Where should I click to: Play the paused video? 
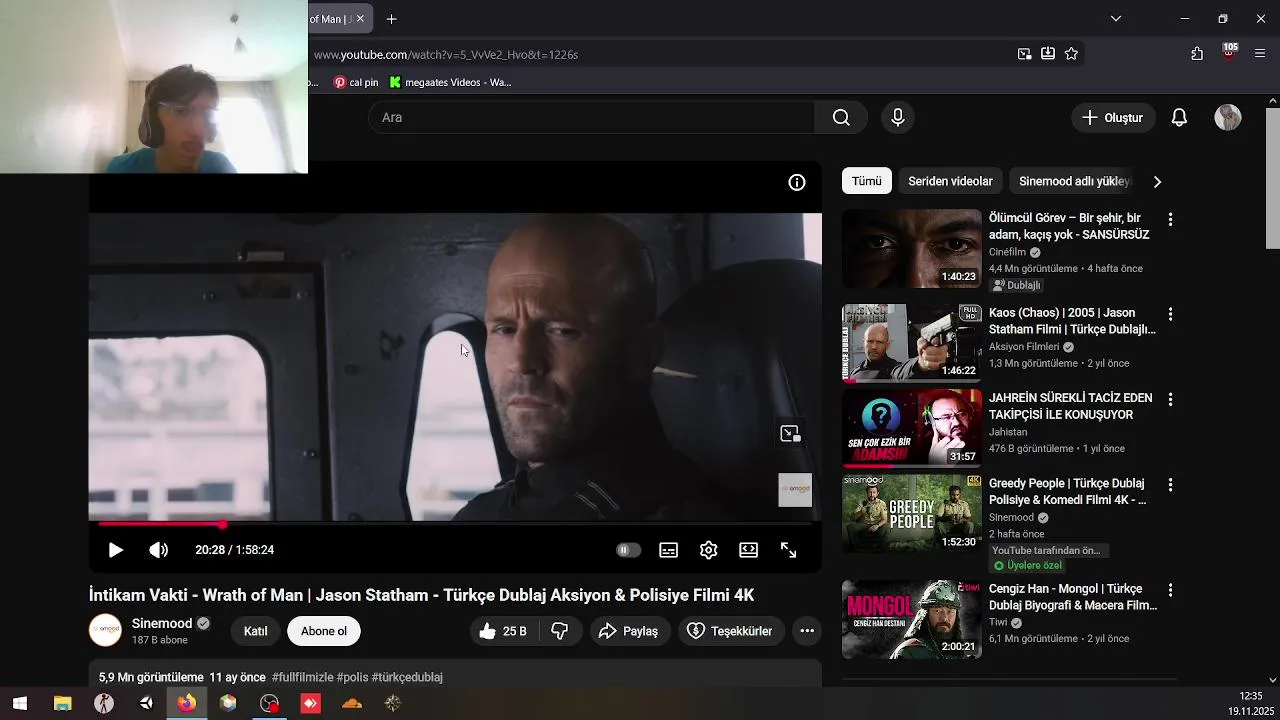tap(115, 550)
